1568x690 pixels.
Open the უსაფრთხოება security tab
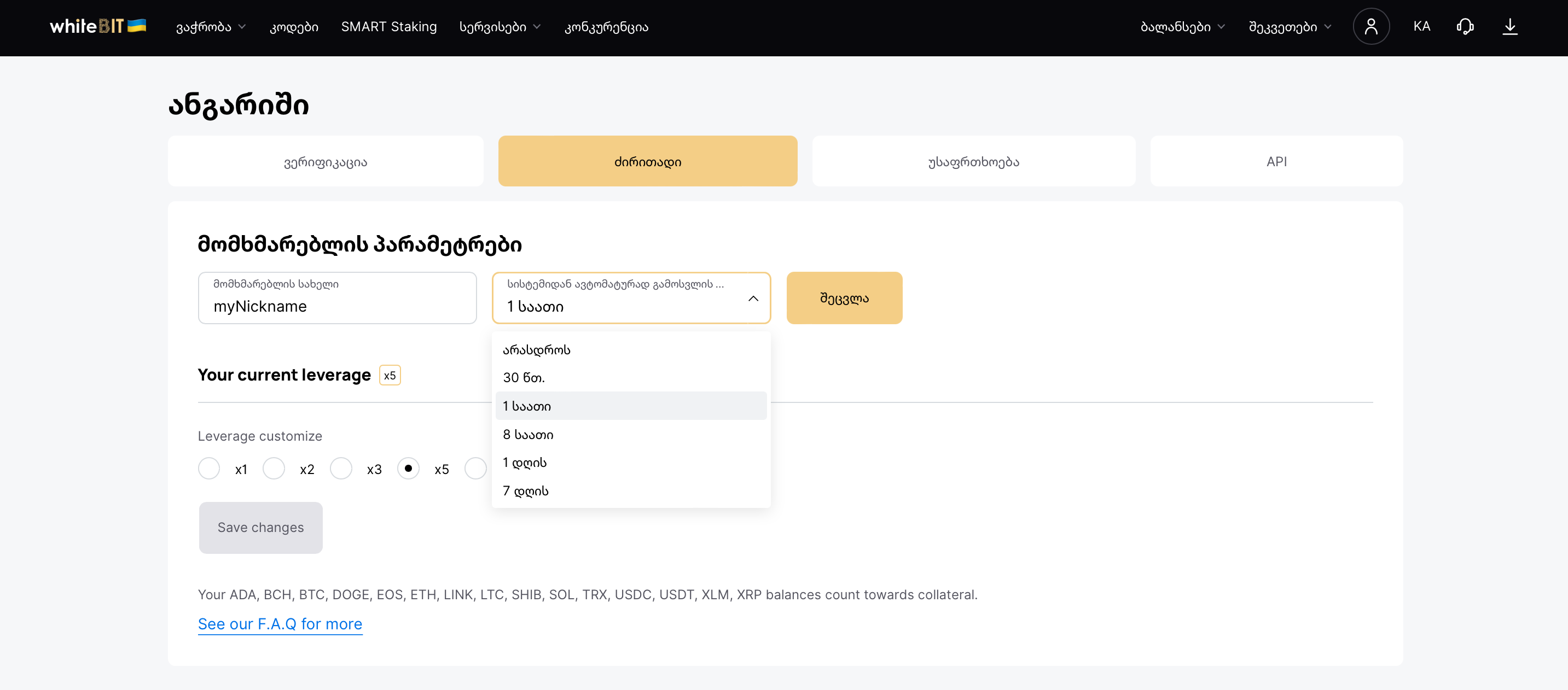point(973,161)
